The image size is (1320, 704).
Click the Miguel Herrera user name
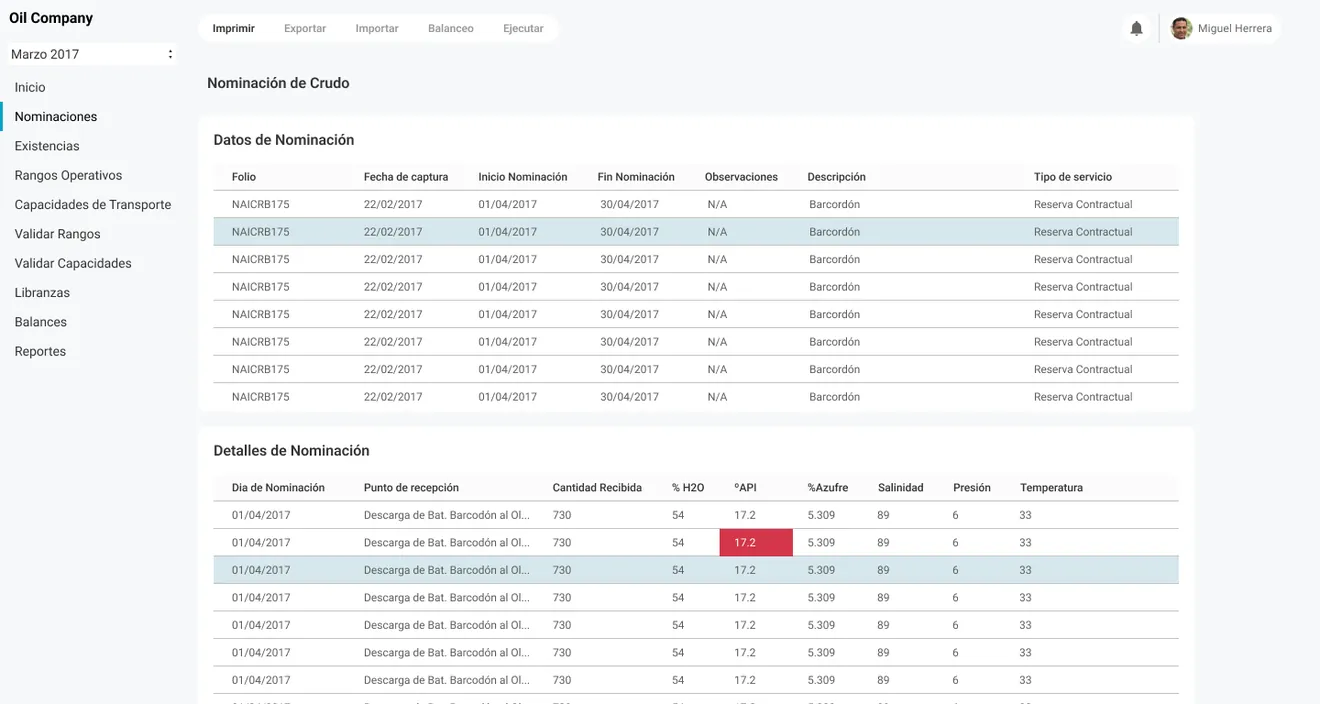[1235, 29]
